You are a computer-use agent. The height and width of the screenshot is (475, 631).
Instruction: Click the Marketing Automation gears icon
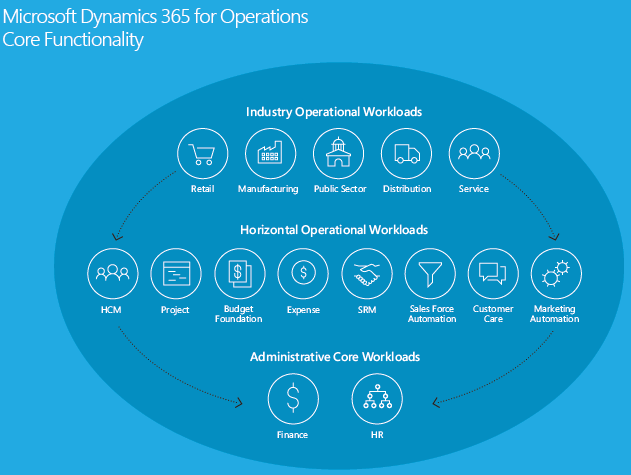tap(556, 274)
